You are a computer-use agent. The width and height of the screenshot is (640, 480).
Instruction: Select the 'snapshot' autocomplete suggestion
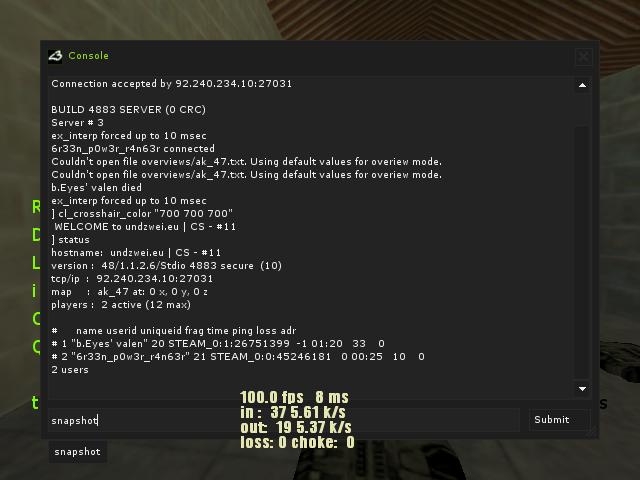coord(78,452)
